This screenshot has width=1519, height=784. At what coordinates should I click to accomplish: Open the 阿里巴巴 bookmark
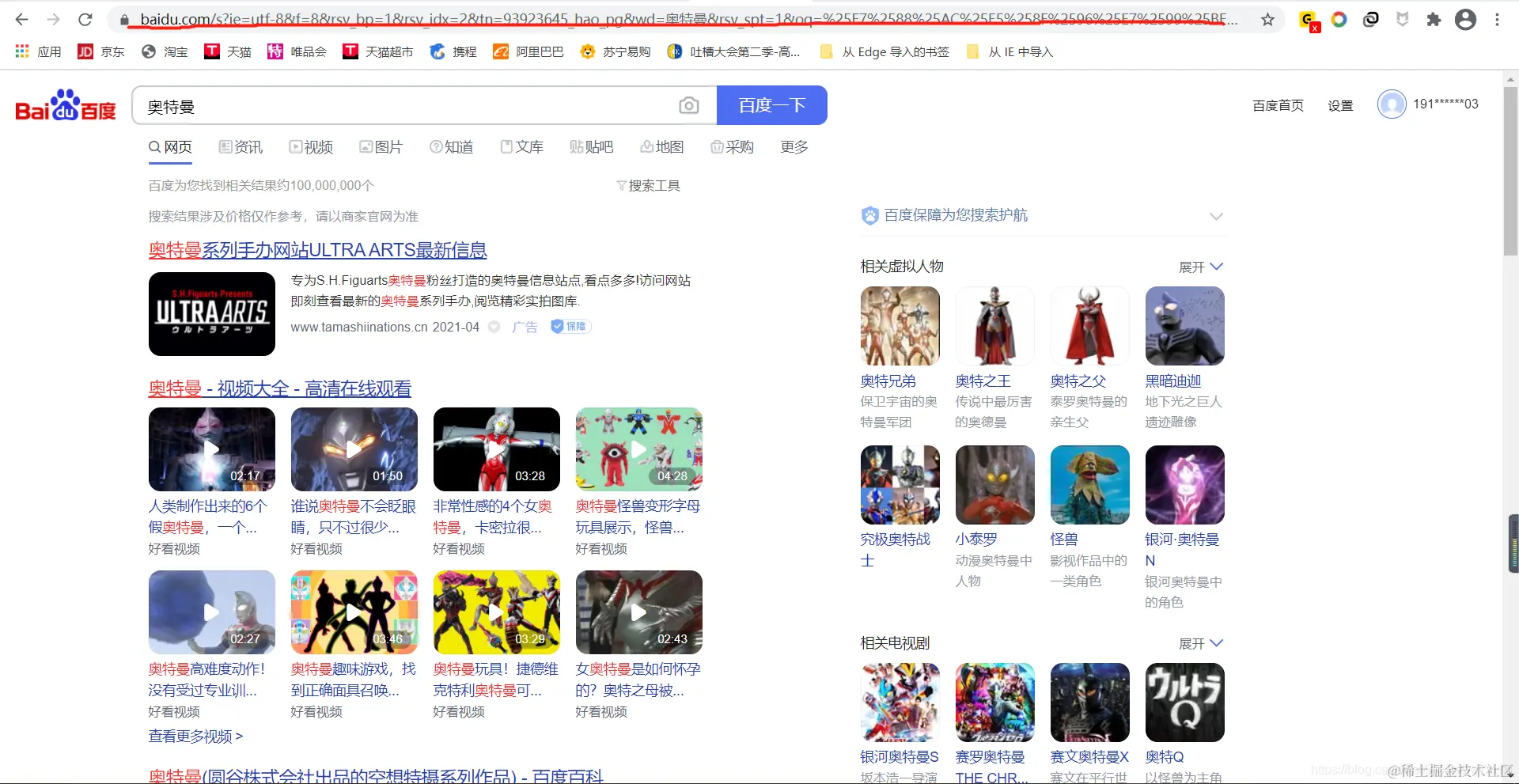(x=528, y=51)
